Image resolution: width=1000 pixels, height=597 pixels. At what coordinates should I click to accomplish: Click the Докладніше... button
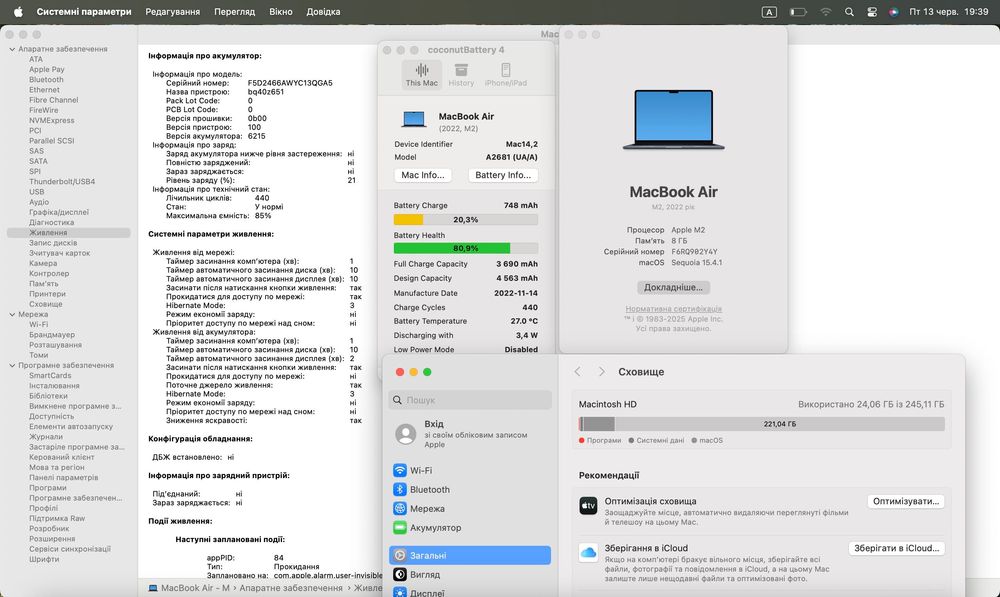coord(673,287)
